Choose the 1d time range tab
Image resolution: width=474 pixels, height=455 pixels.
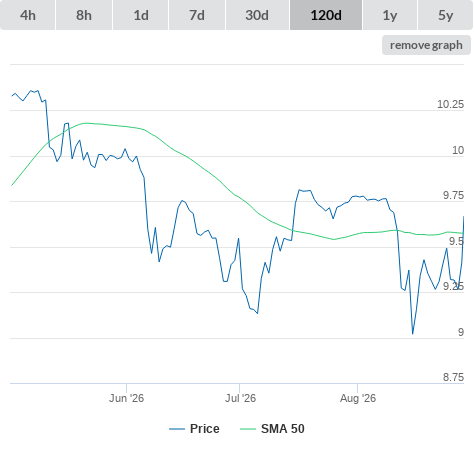coord(140,15)
